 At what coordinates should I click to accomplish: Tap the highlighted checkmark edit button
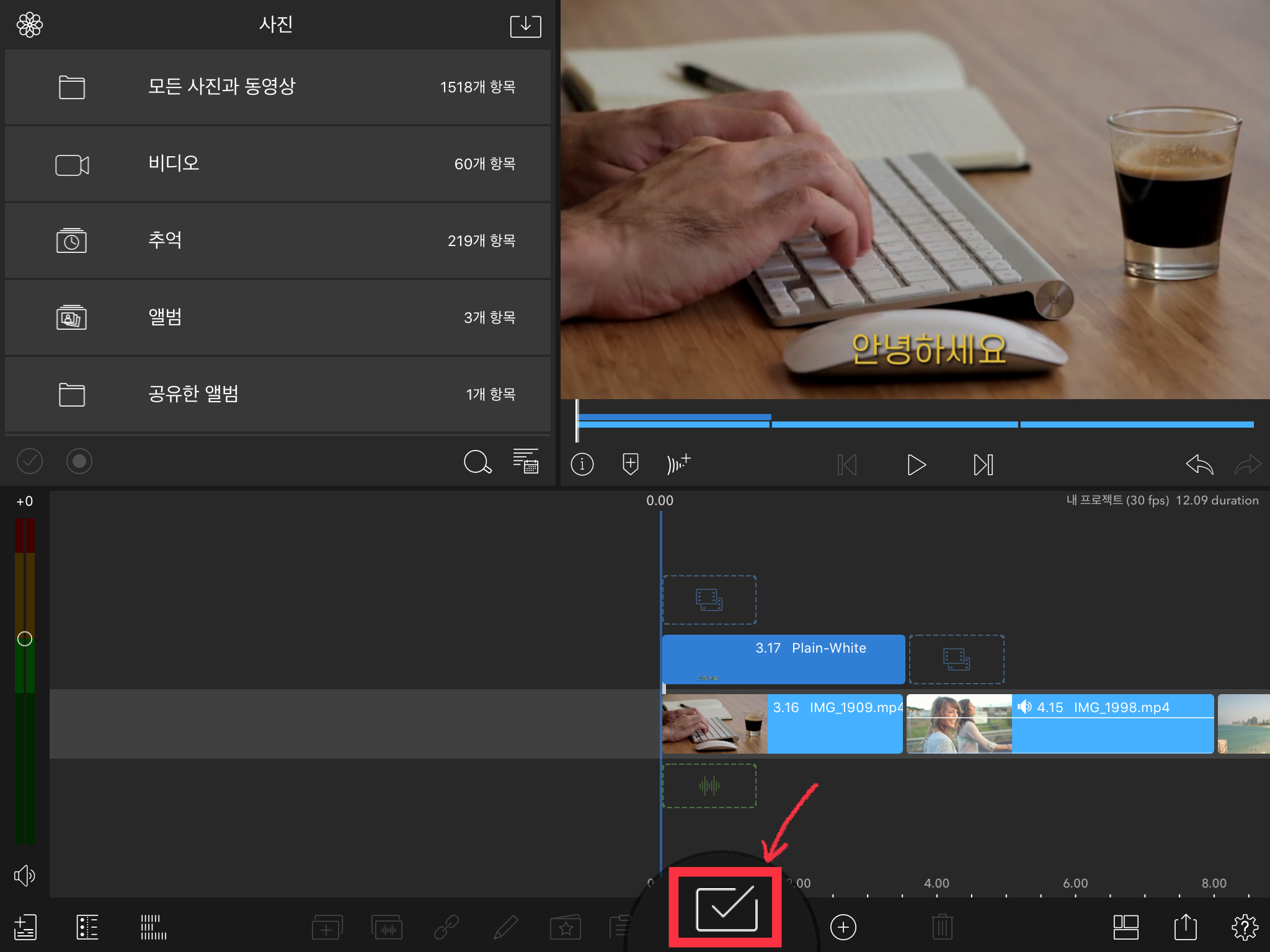pyautogui.click(x=726, y=909)
